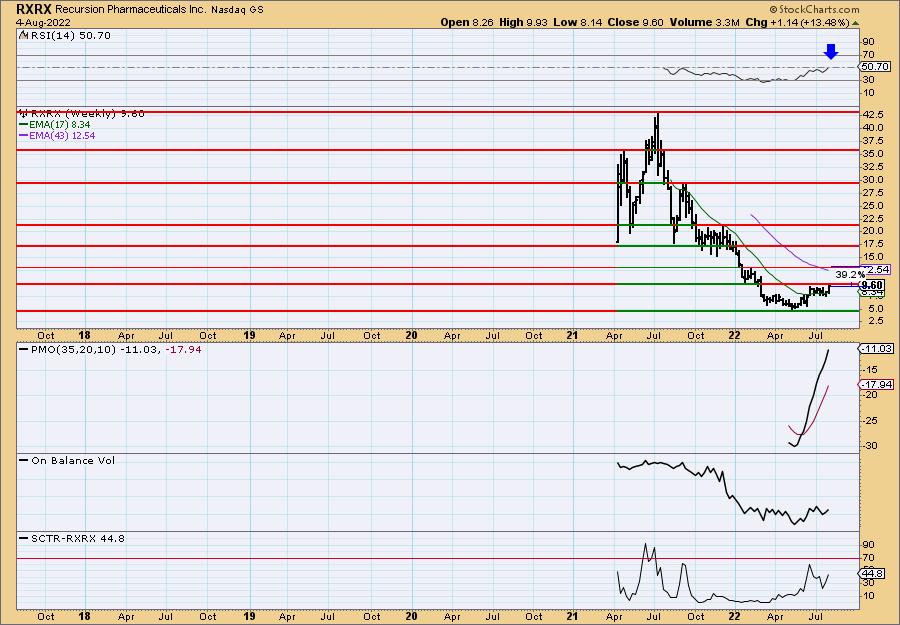
Task: Click the green up-triangle change indicator
Action: [855, 23]
